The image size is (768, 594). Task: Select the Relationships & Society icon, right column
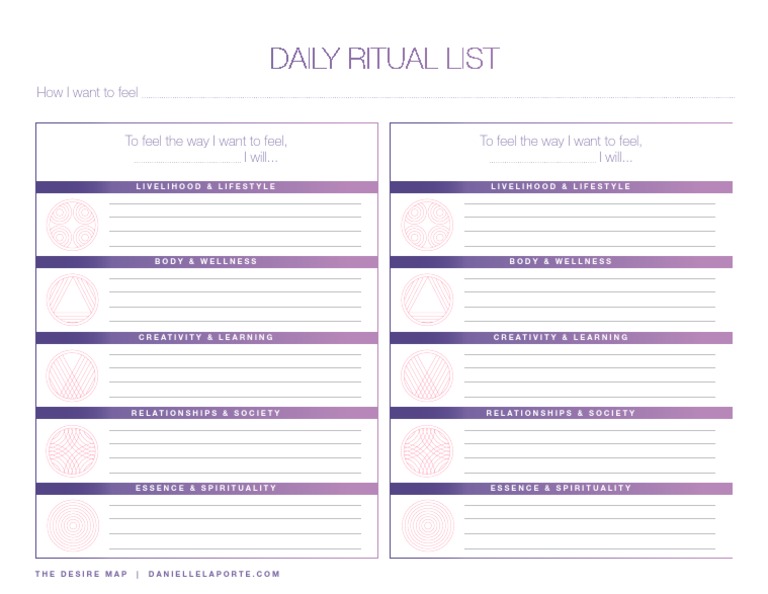[427, 450]
